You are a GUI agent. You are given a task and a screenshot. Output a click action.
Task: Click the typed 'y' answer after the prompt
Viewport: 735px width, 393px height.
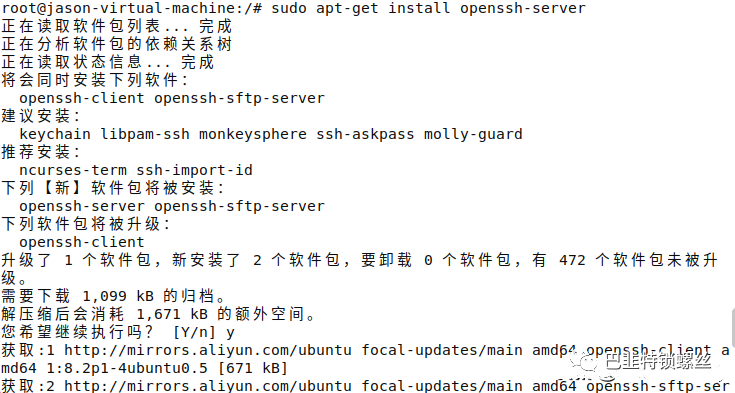click(230, 333)
